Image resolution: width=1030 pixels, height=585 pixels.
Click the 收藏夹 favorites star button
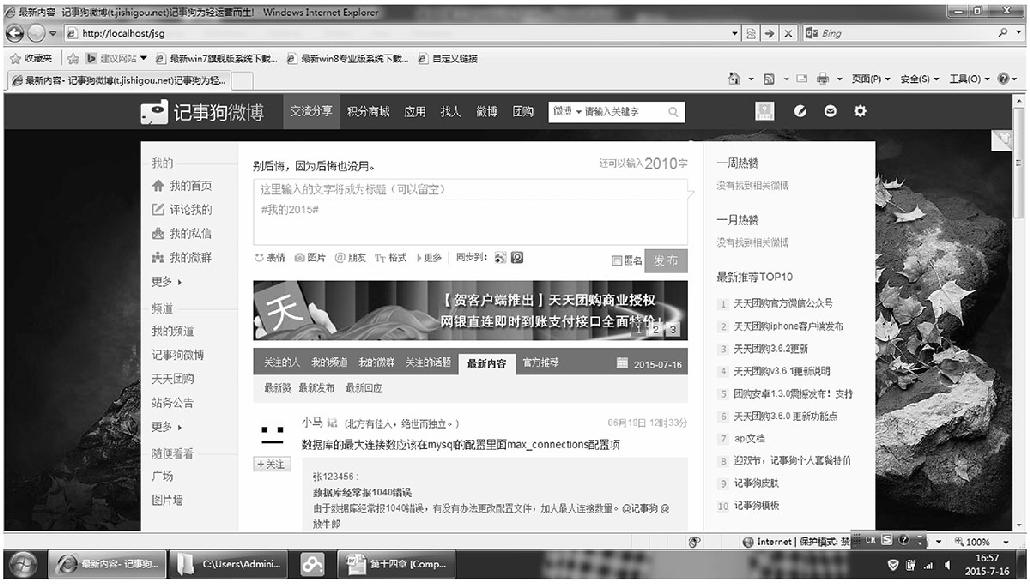31,58
